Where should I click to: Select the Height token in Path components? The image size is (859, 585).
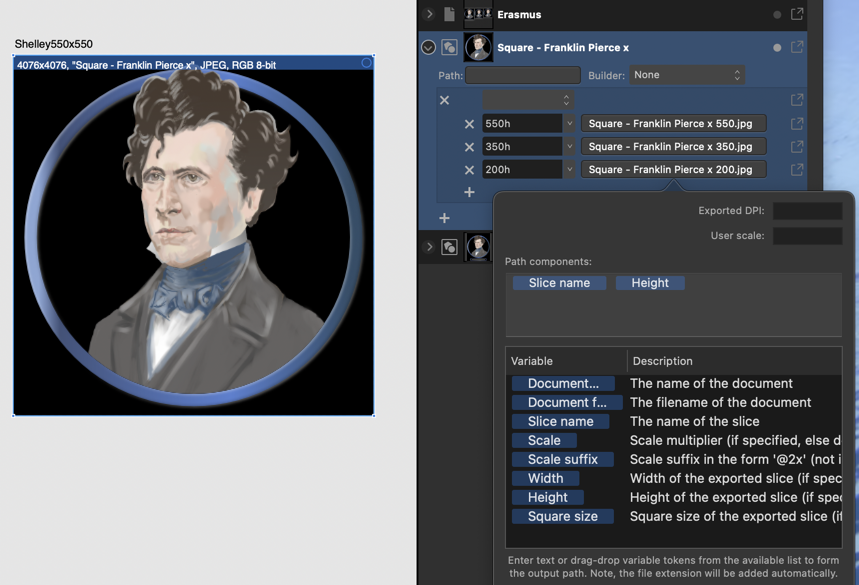coord(650,283)
